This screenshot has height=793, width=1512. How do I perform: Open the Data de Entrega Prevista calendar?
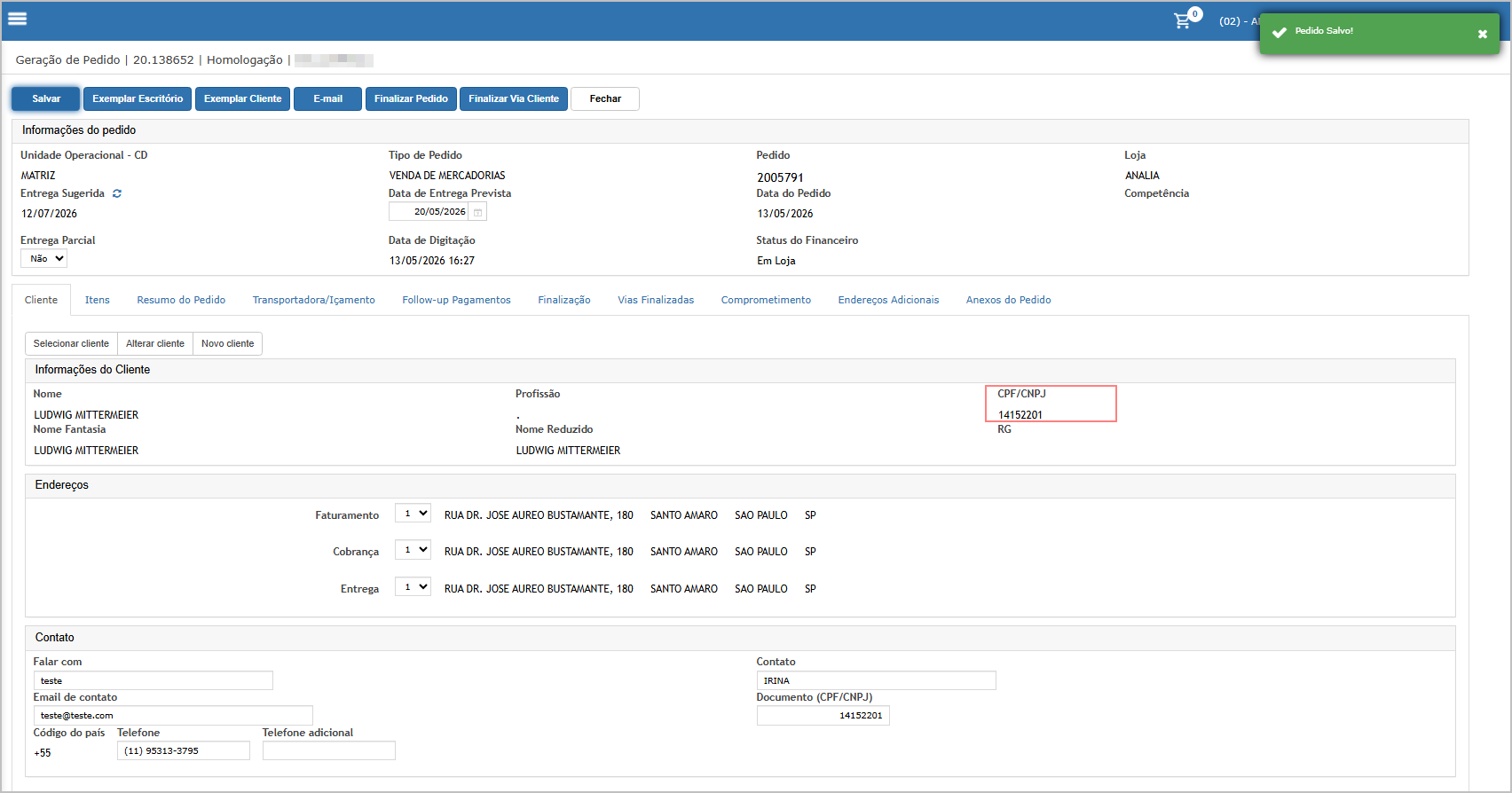[477, 212]
